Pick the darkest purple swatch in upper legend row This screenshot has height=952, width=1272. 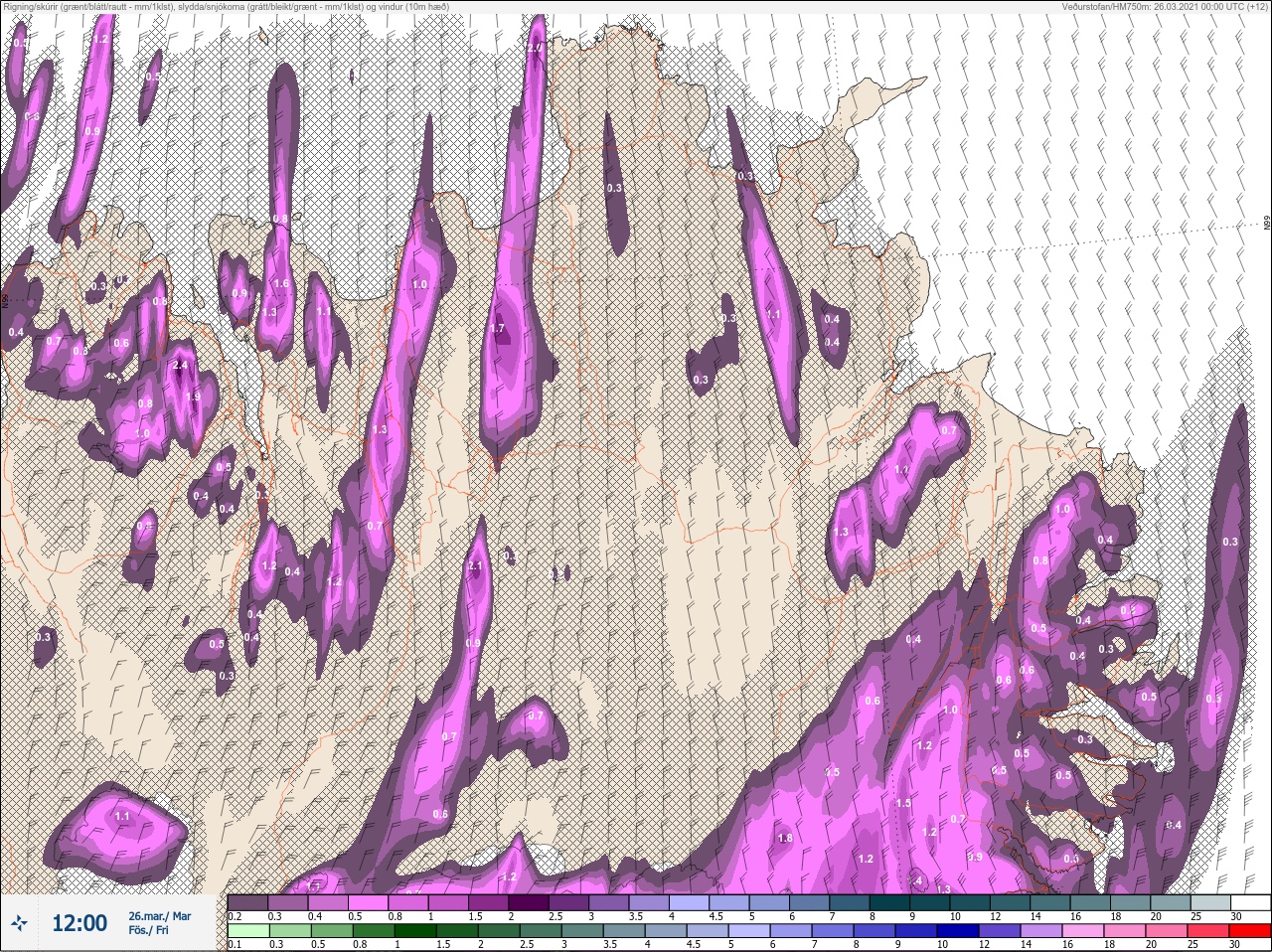529,902
